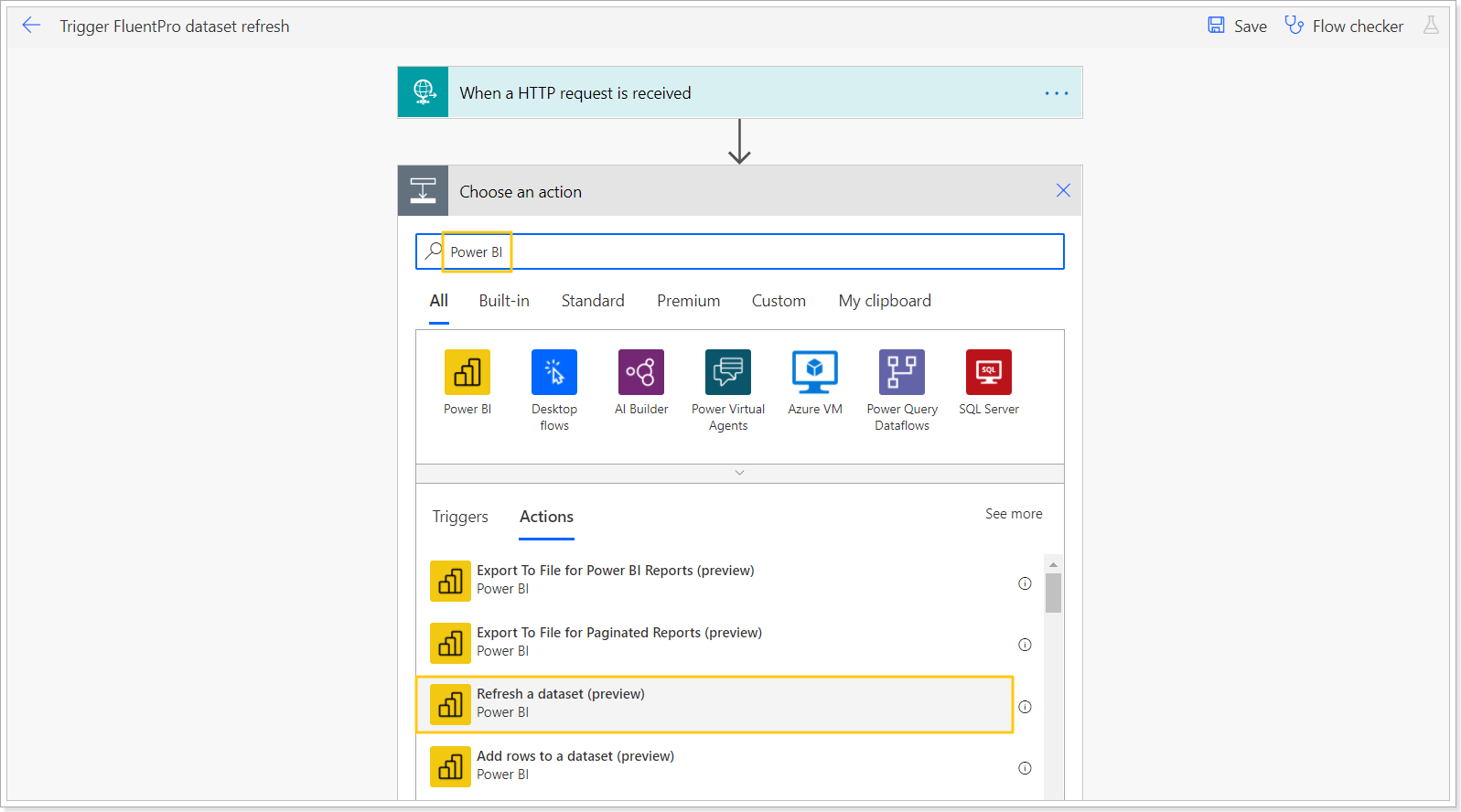1461x812 pixels.
Task: Click the search magnifier icon
Action: point(434,251)
